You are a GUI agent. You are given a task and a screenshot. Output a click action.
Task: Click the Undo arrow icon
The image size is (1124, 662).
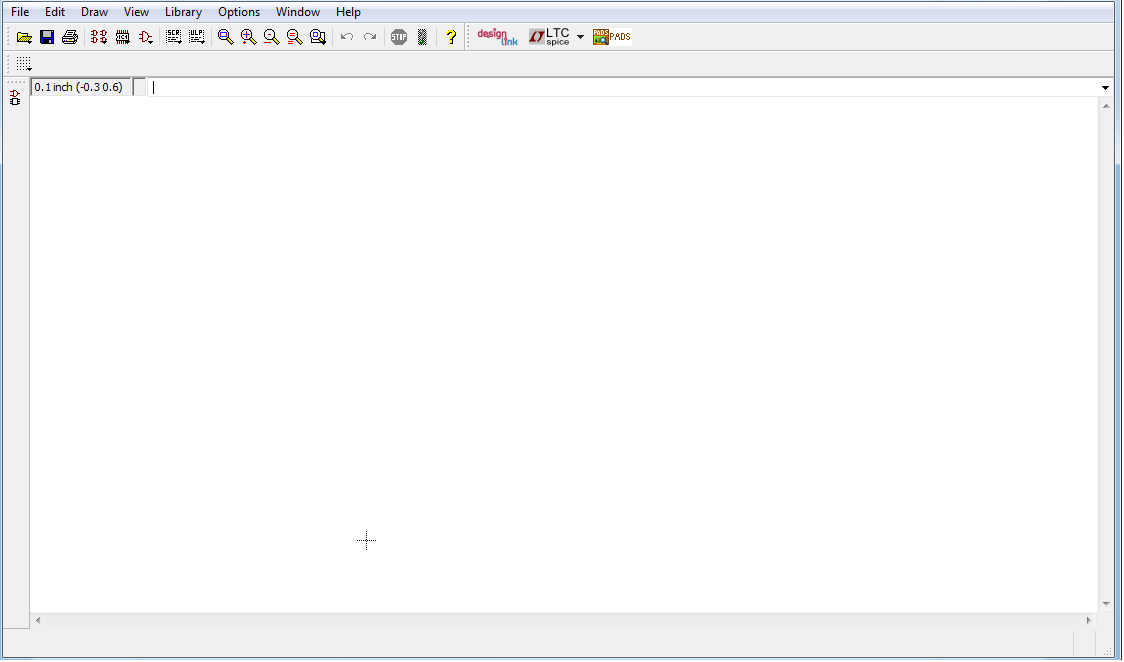346,36
